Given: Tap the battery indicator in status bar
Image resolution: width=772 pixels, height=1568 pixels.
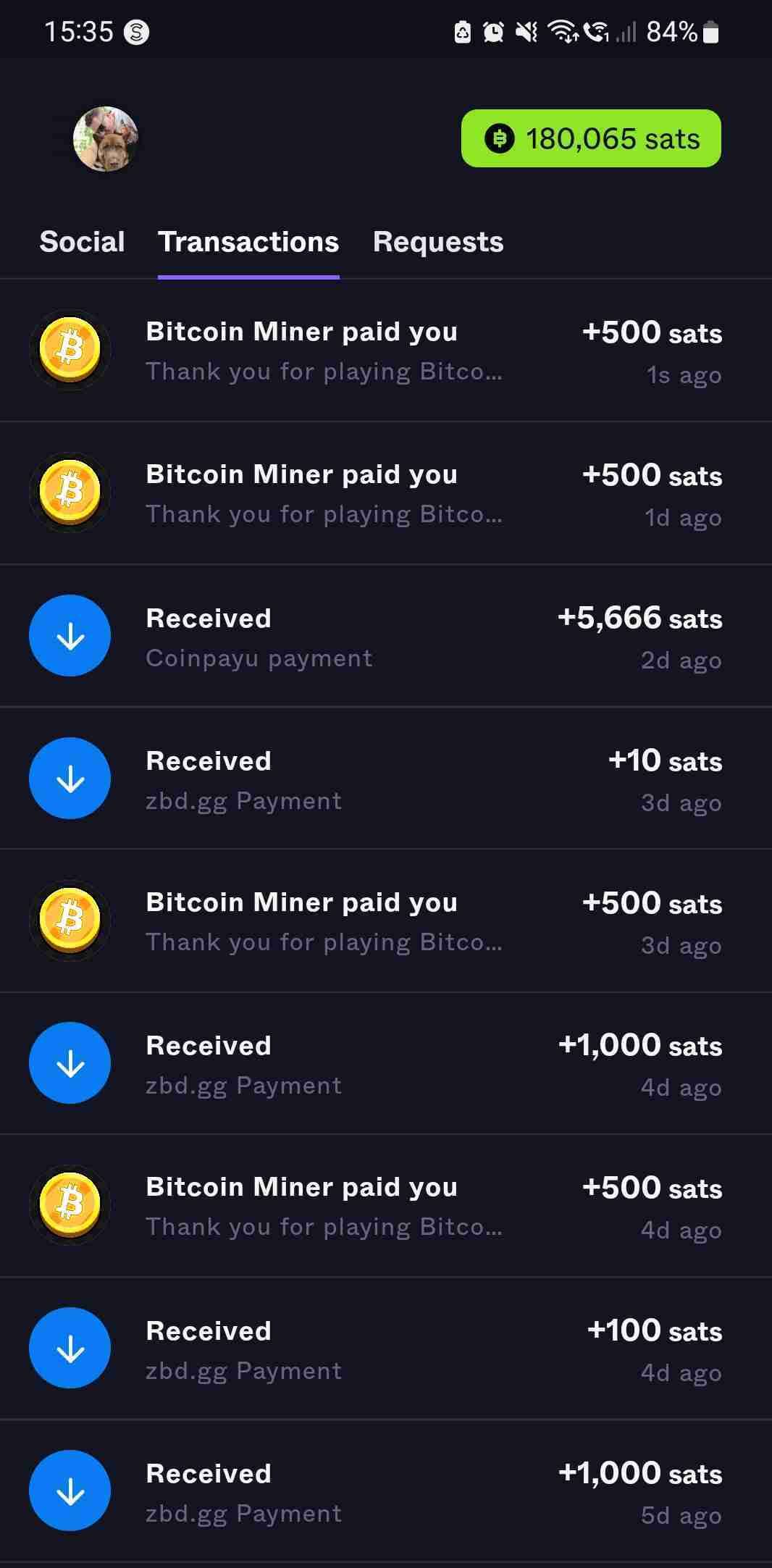Looking at the screenshot, I should click(711, 33).
